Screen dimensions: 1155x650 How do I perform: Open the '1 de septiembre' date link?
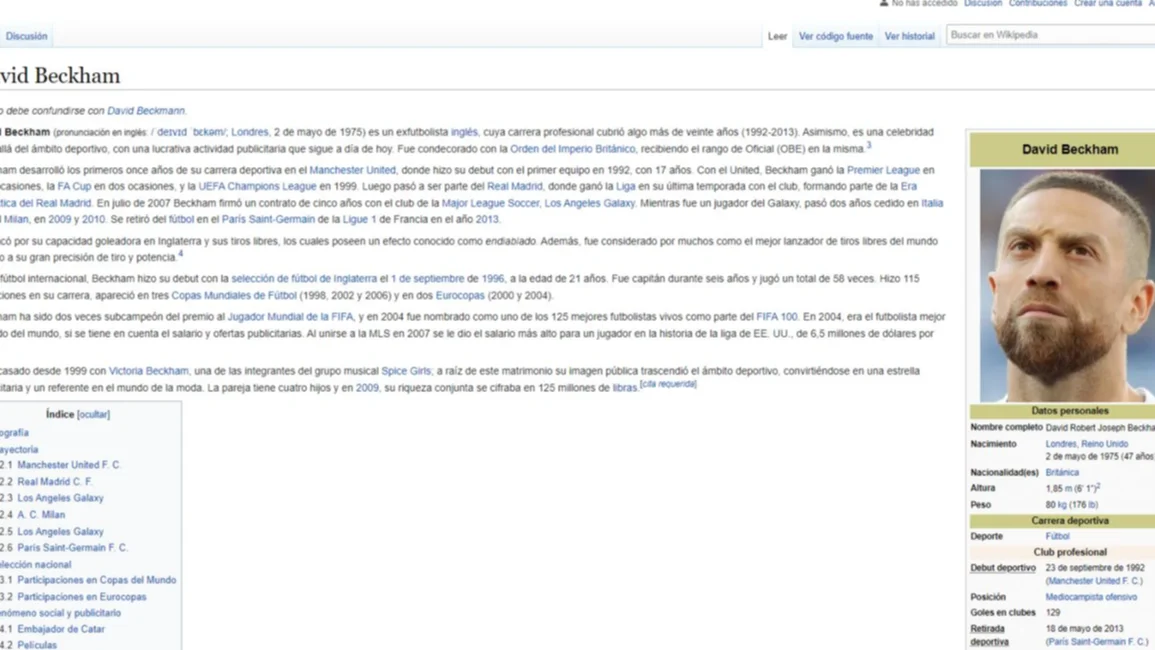pos(427,279)
